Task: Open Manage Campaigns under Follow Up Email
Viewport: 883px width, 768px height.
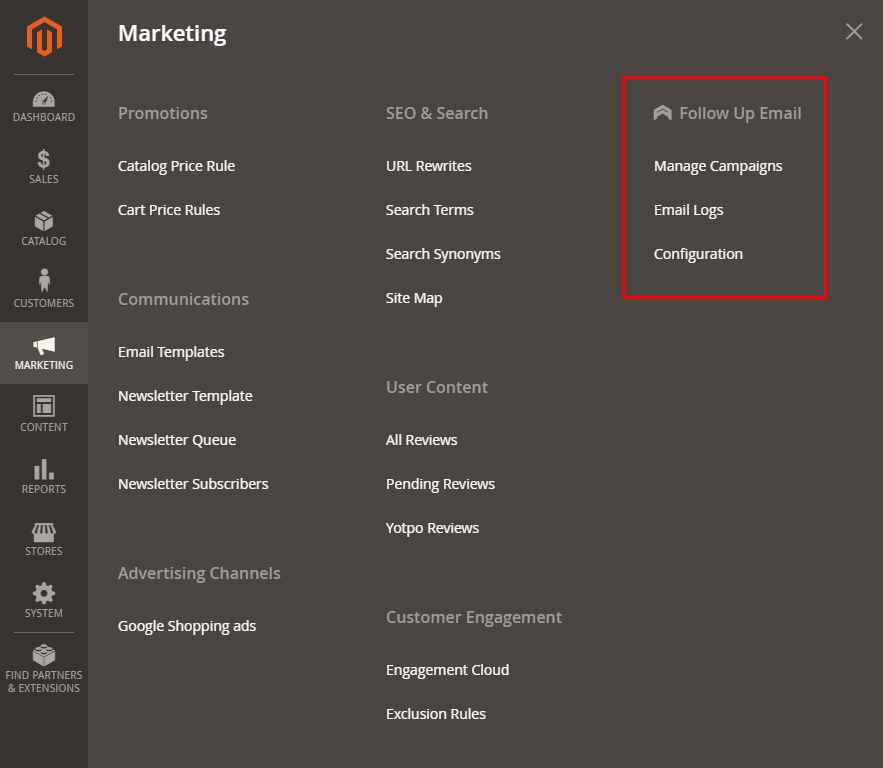Action: tap(718, 166)
